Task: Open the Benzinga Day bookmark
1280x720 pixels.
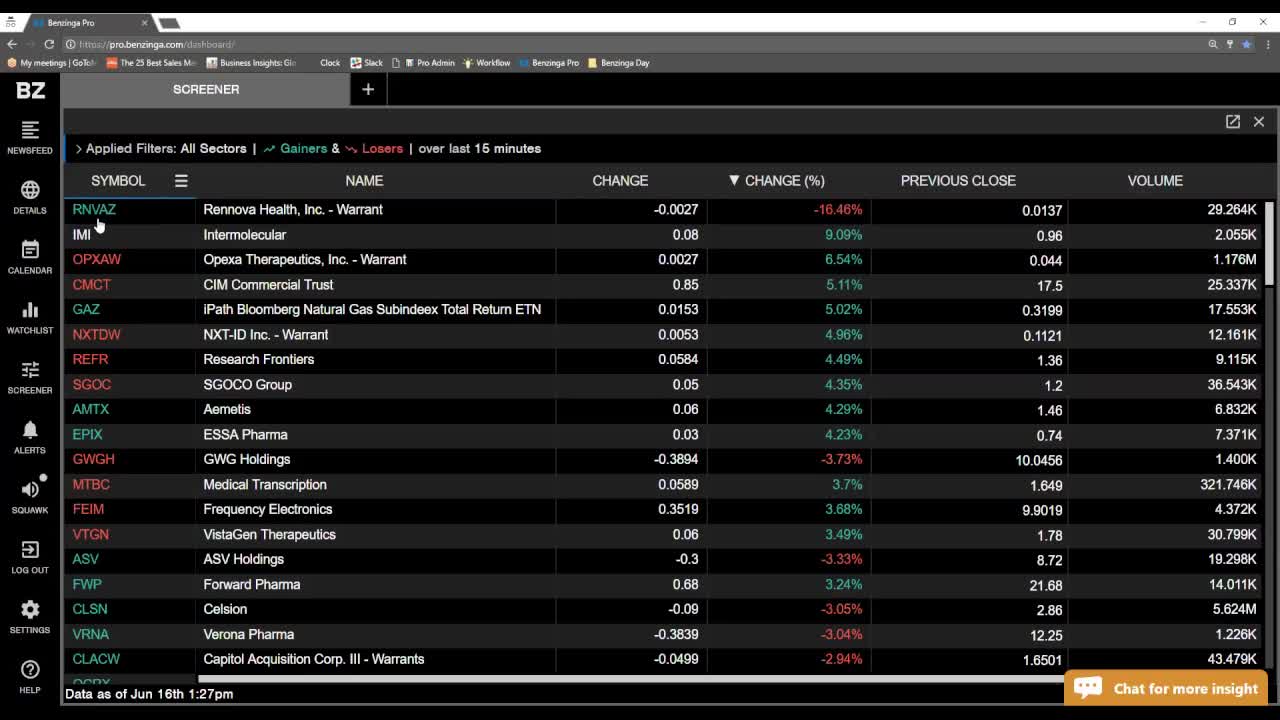Action: pyautogui.click(x=619, y=63)
